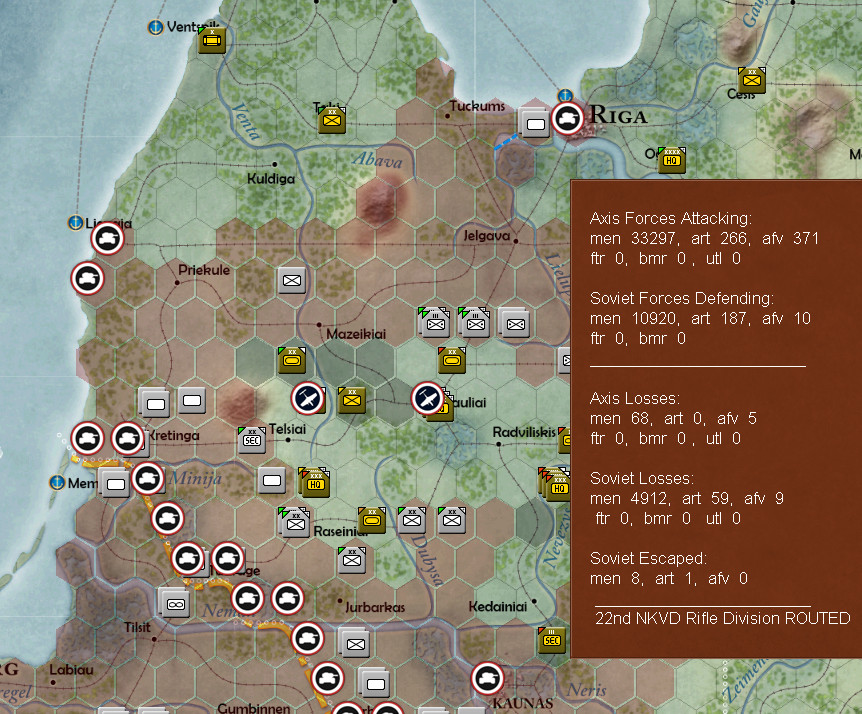Click the Tuckums town label
The width and height of the screenshot is (862, 714).
477,106
